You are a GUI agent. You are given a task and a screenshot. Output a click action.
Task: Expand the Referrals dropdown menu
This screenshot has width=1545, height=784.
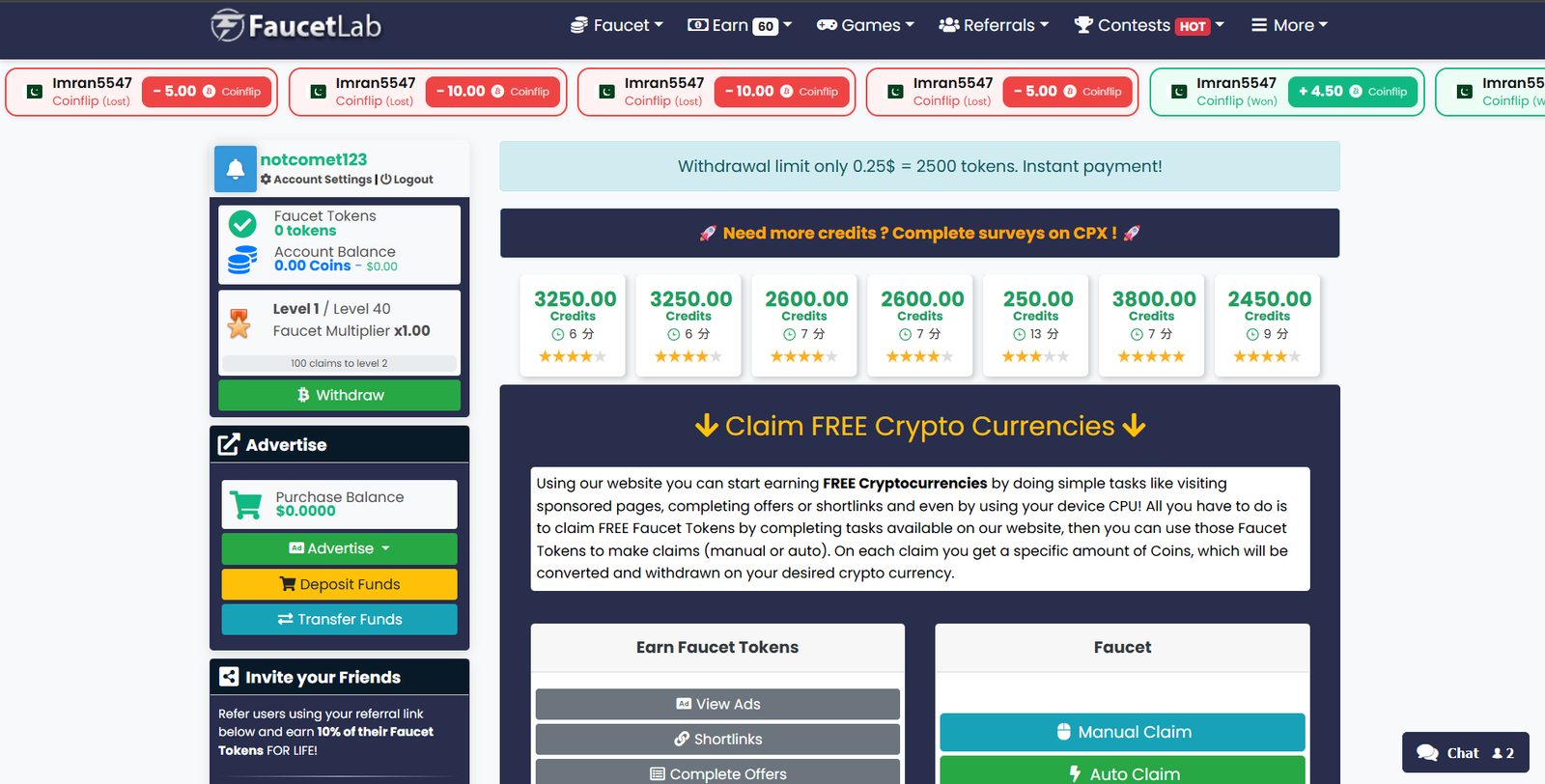coord(993,25)
